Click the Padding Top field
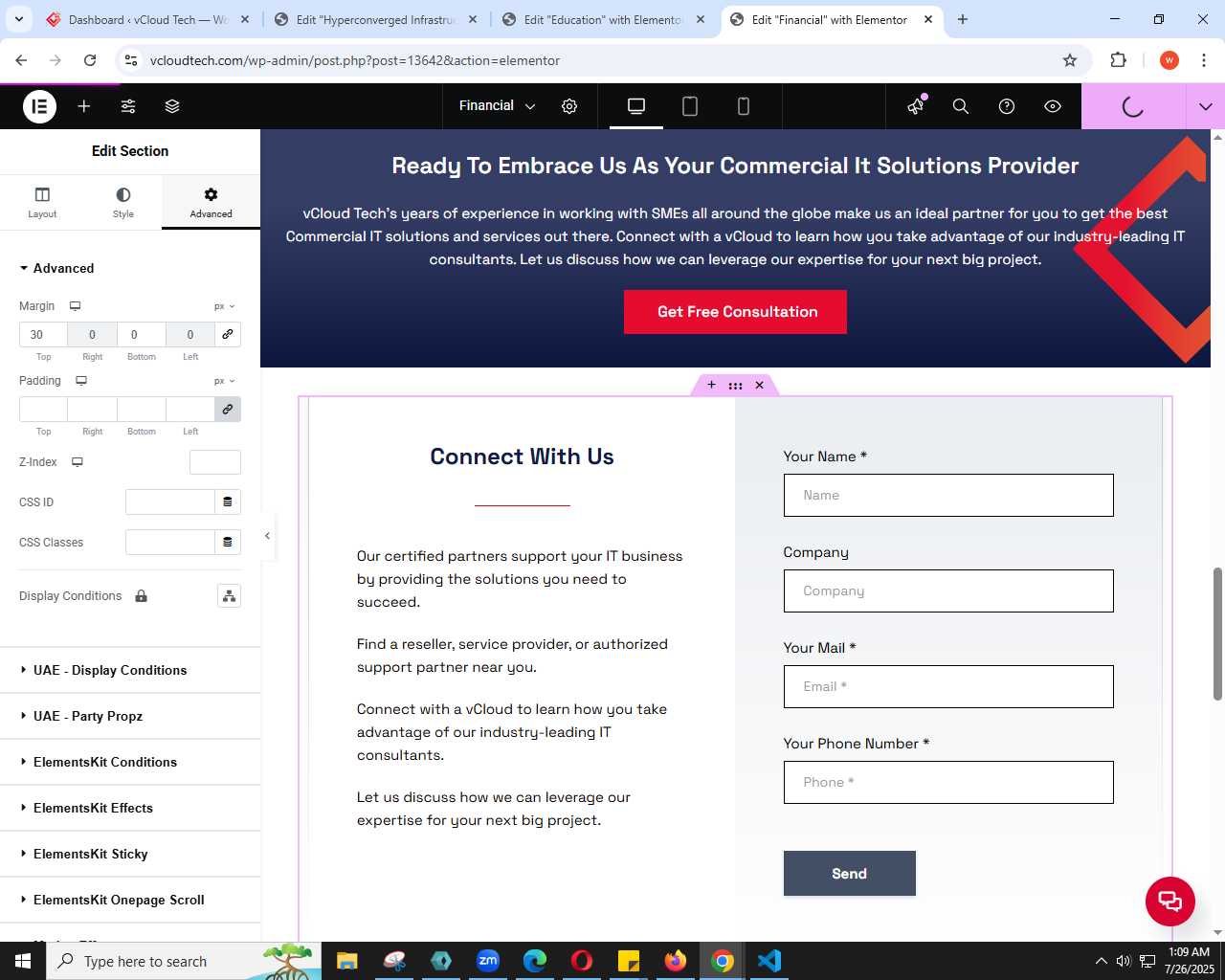 43,410
